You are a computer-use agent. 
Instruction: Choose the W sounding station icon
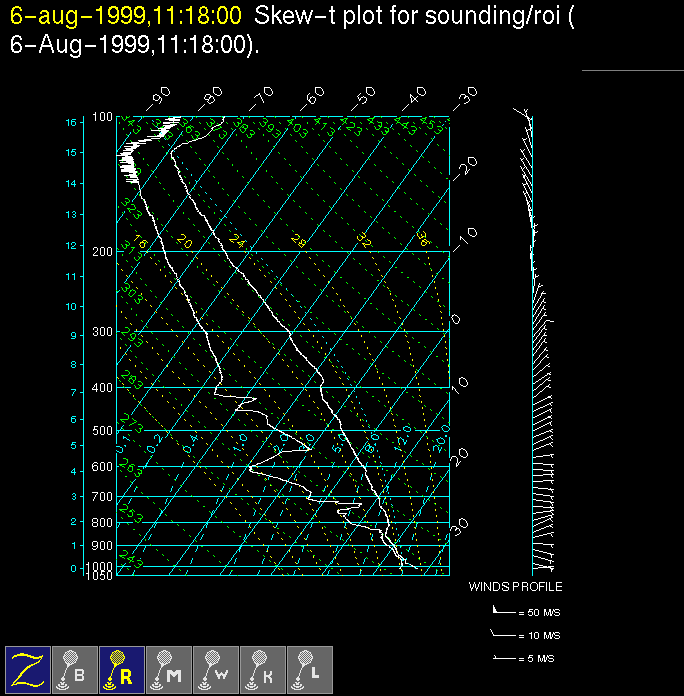pos(216,669)
